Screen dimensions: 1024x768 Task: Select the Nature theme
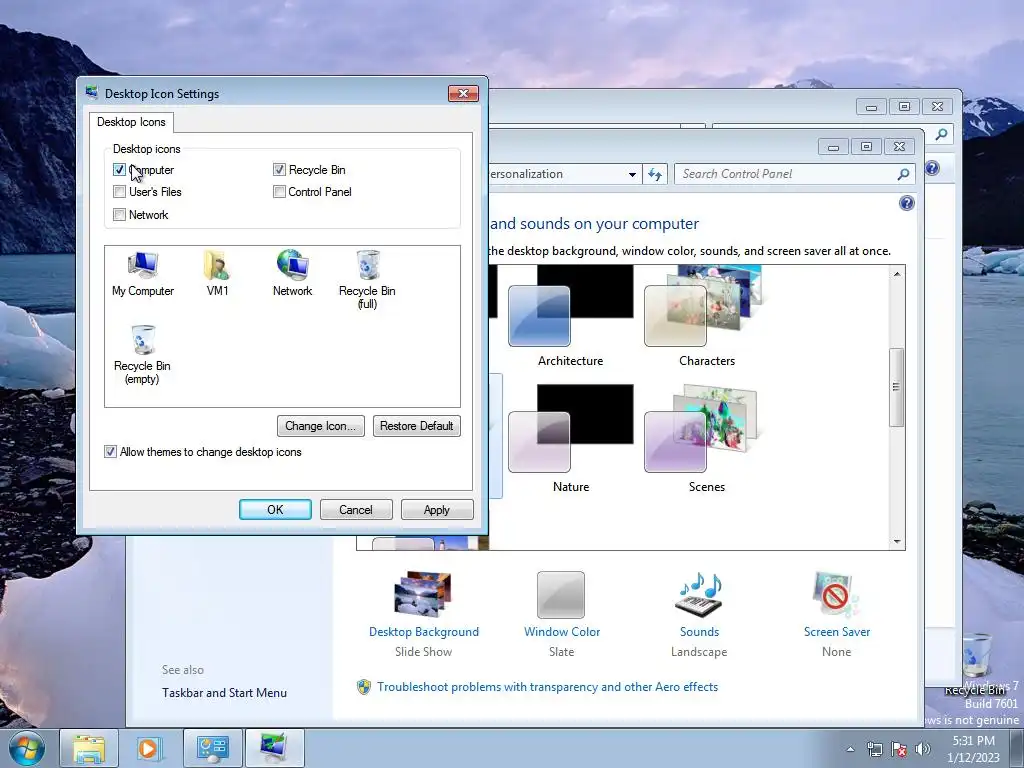pyautogui.click(x=570, y=439)
